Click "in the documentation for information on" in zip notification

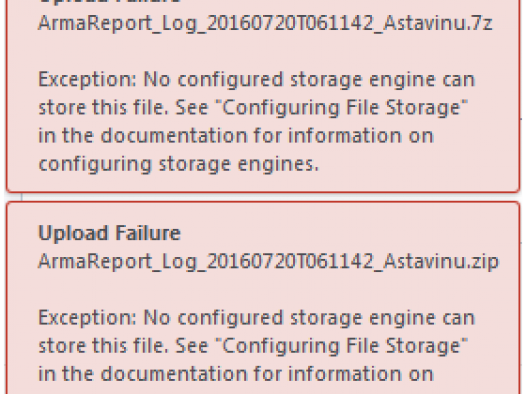236,374
